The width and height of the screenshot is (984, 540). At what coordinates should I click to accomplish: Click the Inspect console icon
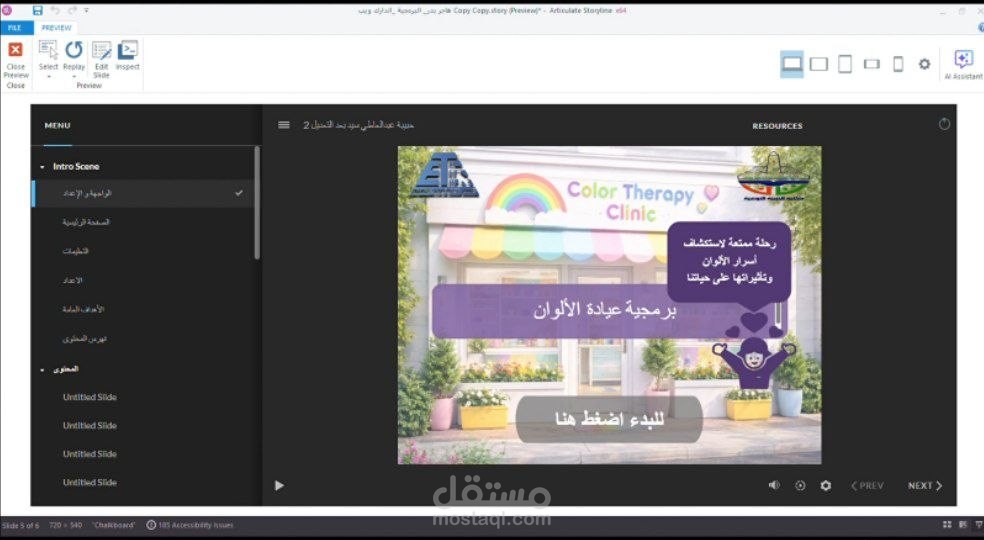tap(127, 50)
